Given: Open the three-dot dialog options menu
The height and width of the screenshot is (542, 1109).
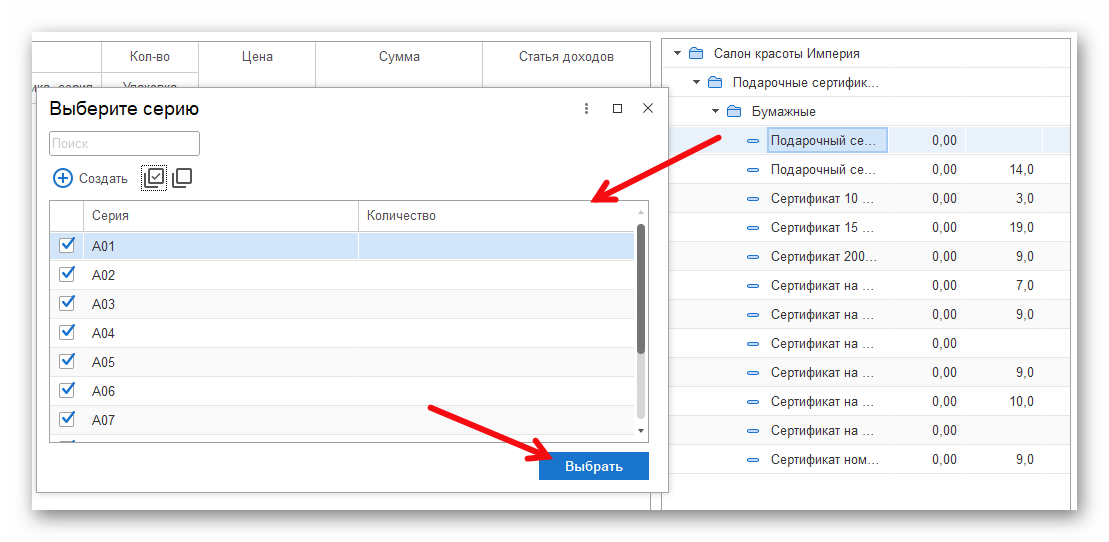Looking at the screenshot, I should coord(587,109).
